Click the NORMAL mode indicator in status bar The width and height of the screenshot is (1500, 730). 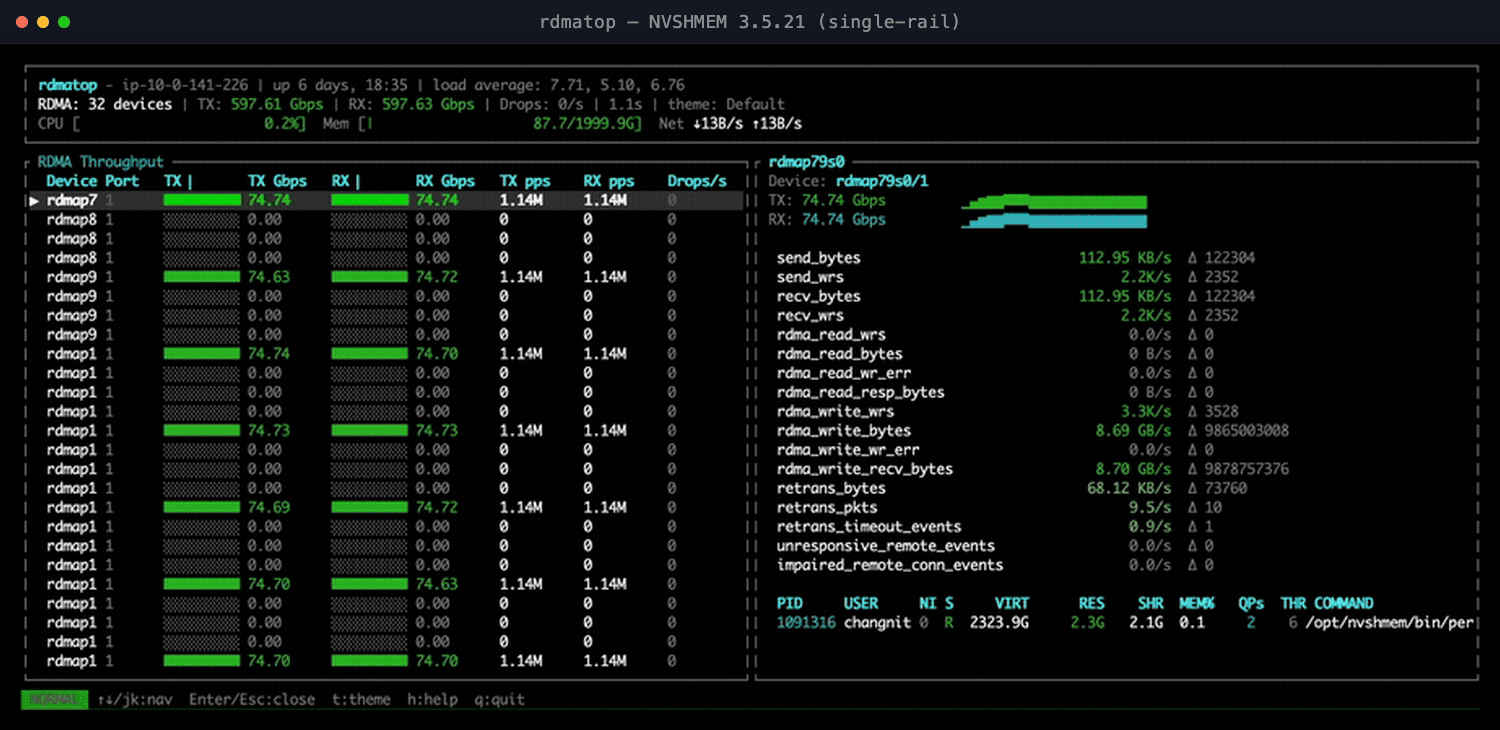[x=54, y=699]
